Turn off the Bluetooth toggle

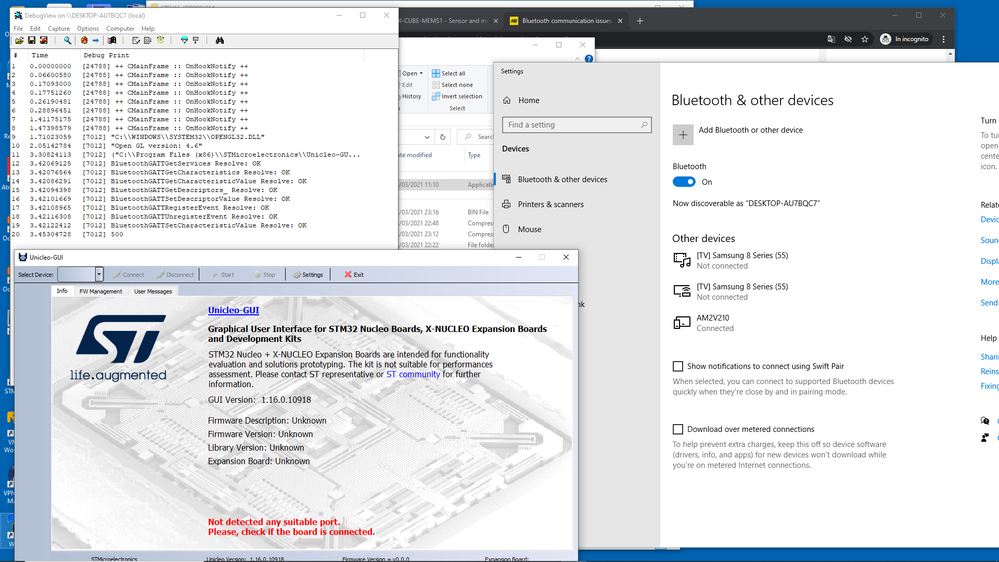click(684, 182)
